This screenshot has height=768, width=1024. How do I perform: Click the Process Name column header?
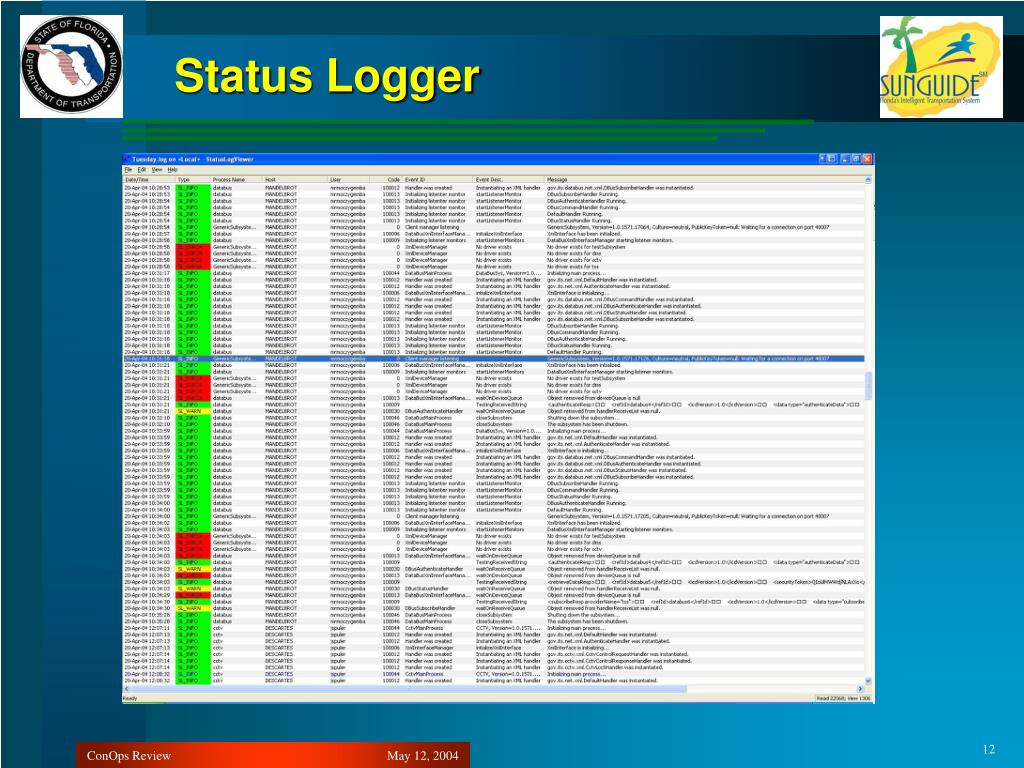pos(236,180)
